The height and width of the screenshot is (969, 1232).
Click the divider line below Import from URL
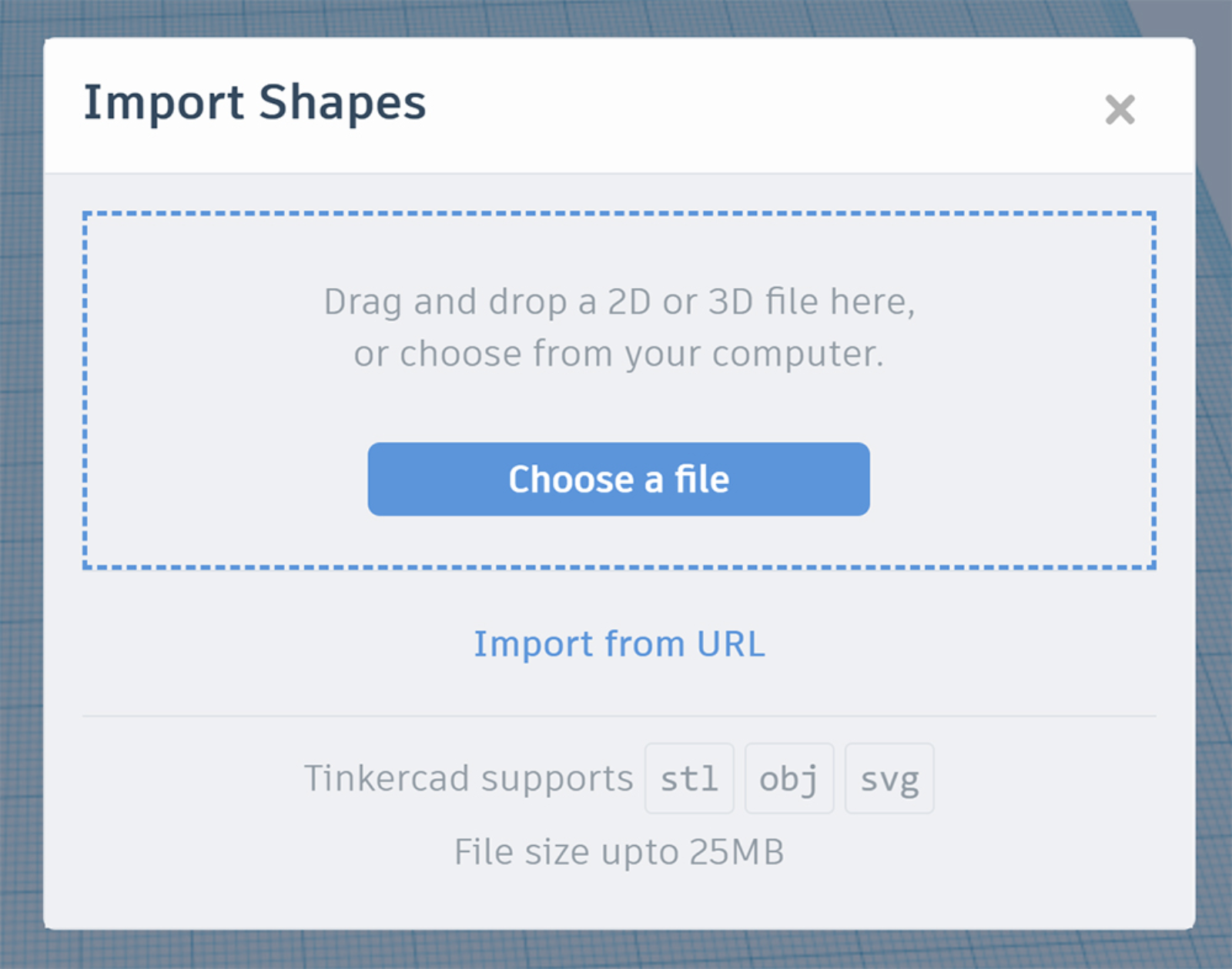(x=619, y=716)
